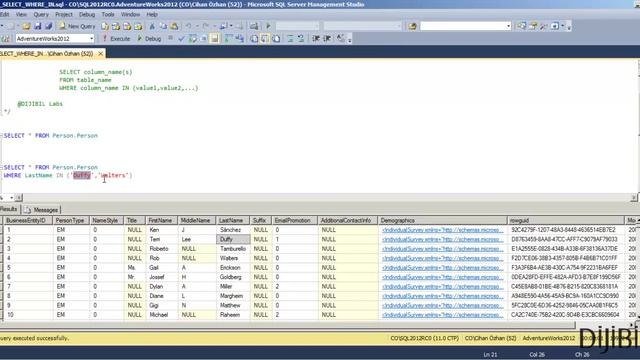Click the FirstName column header
Viewport: 640px width, 360px height.
point(160,220)
